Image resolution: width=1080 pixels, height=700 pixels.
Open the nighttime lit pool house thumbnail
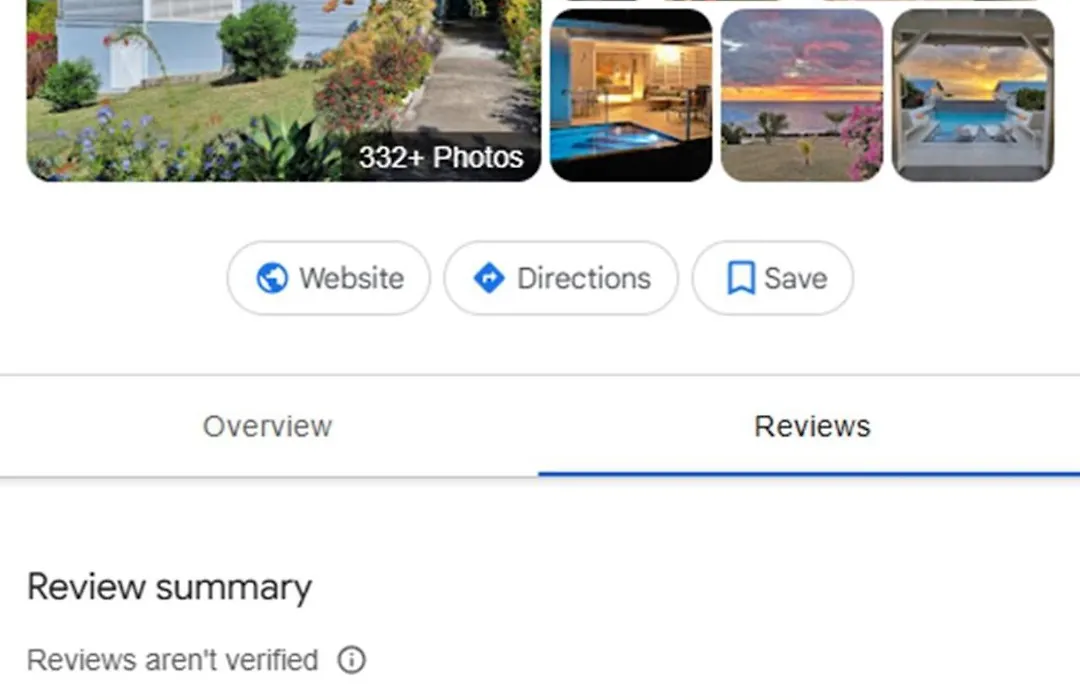[631, 95]
